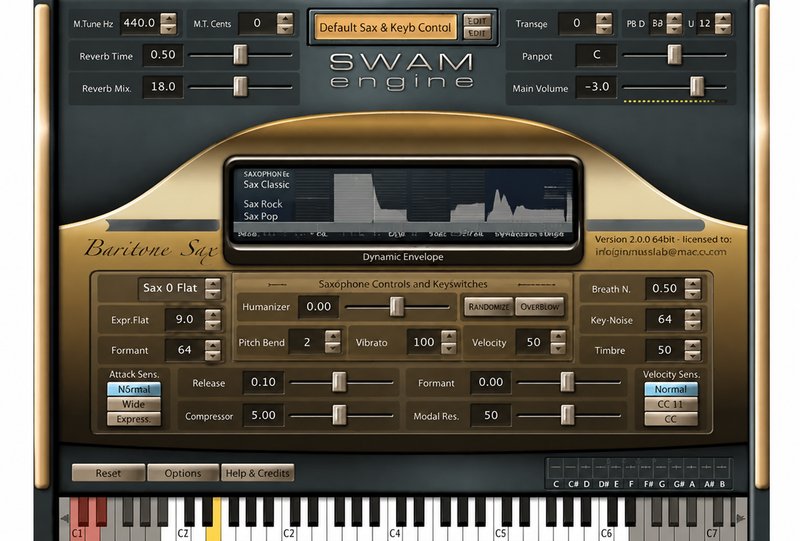Decrease Expr.Flat value

coord(213,325)
